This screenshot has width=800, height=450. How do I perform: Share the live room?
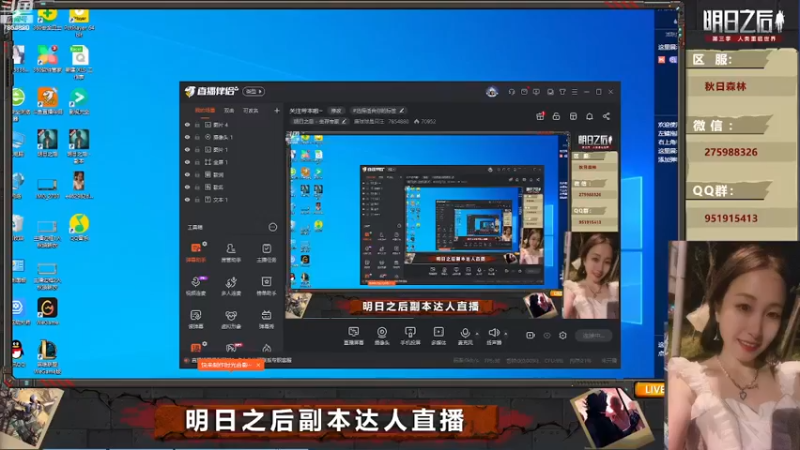pos(606,116)
